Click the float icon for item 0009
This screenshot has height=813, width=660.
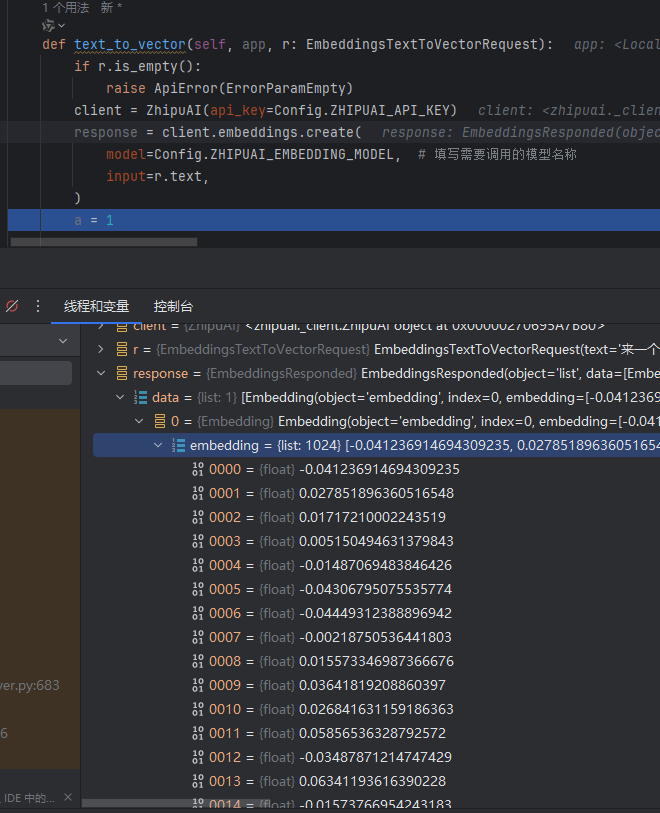click(198, 685)
